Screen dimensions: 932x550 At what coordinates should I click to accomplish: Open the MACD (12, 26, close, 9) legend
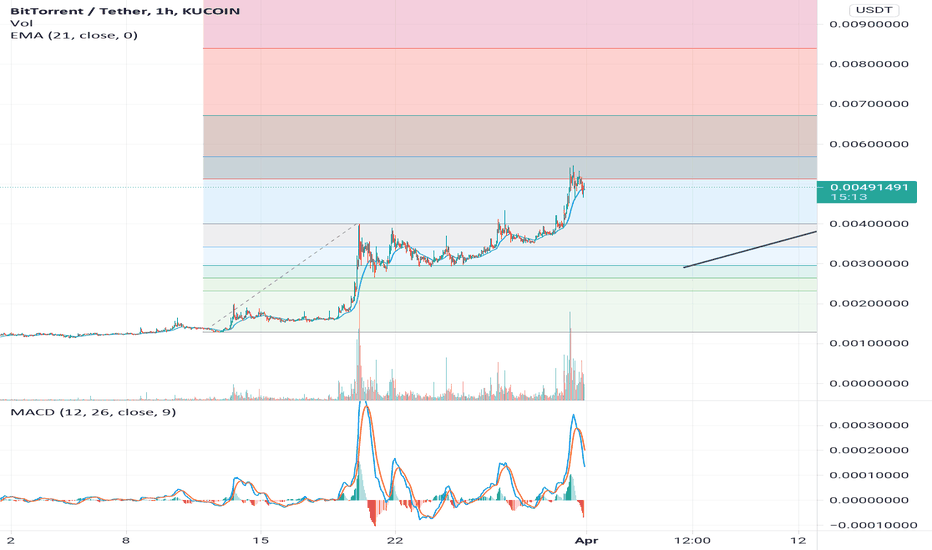pos(93,412)
